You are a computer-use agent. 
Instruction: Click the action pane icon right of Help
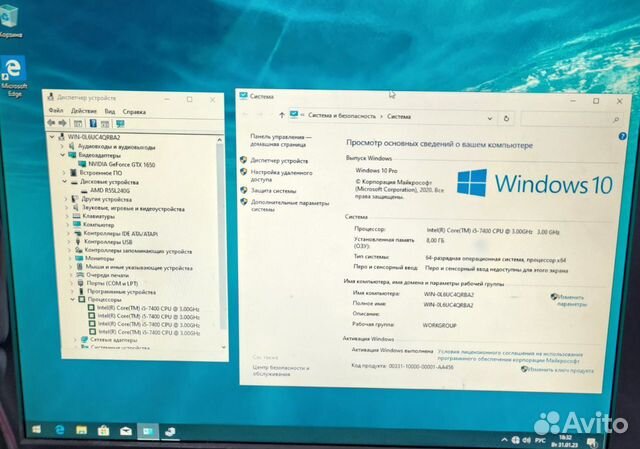click(105, 124)
